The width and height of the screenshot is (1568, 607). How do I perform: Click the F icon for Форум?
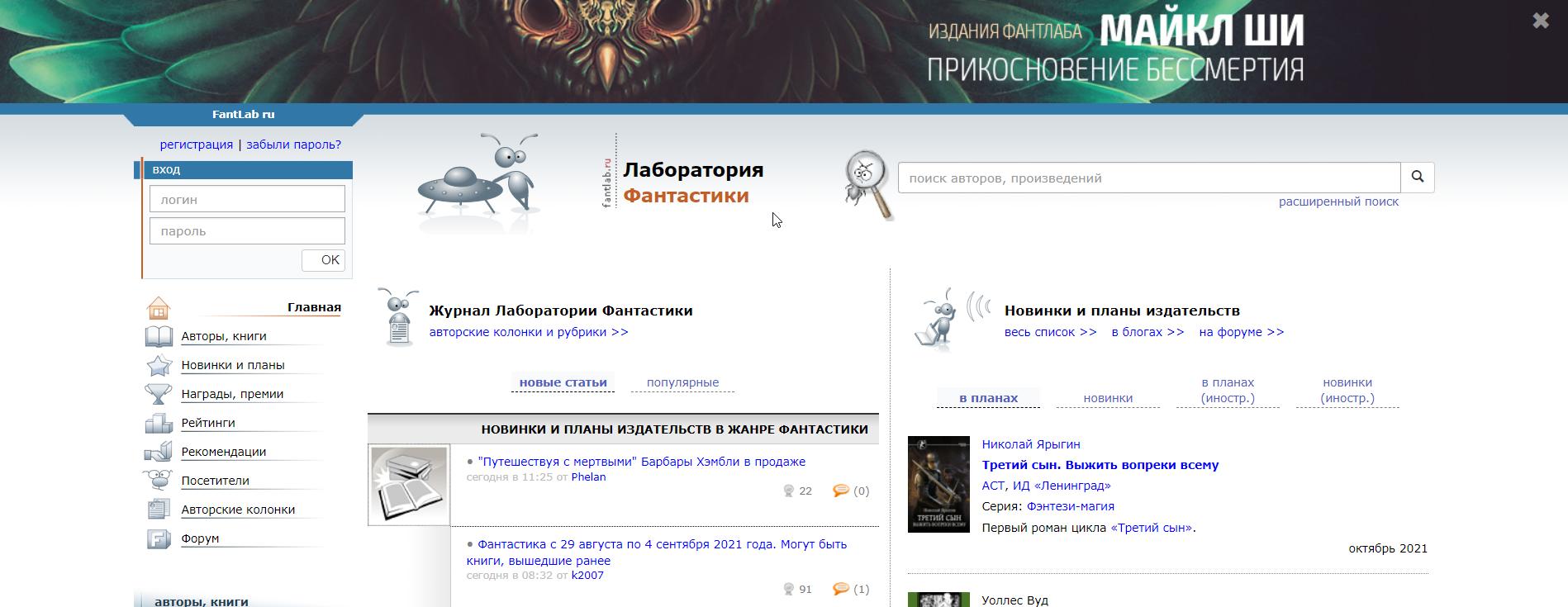159,538
